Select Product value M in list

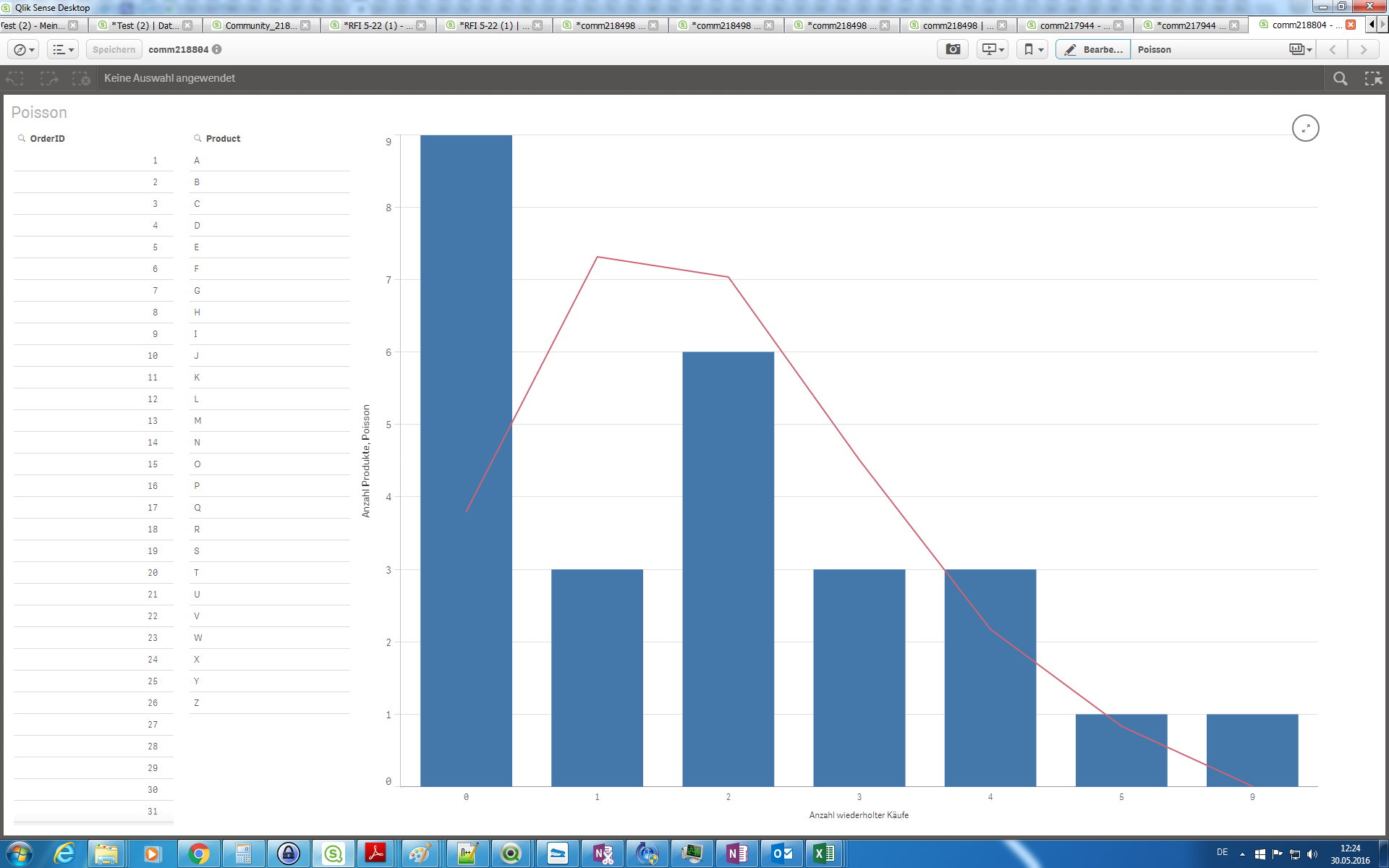197,421
